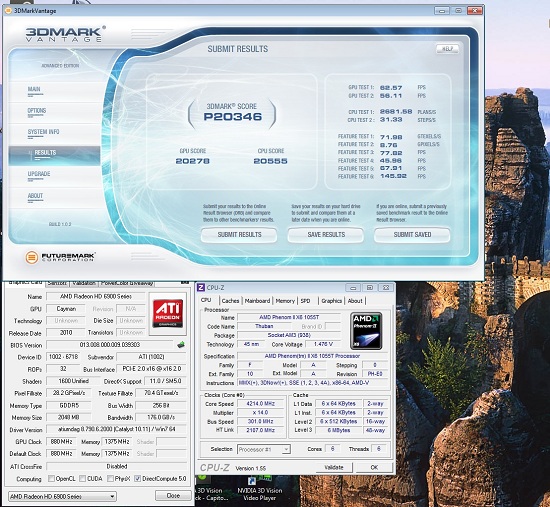Click the Close button in GPU-Z
The height and width of the screenshot is (507, 550).
point(173,495)
